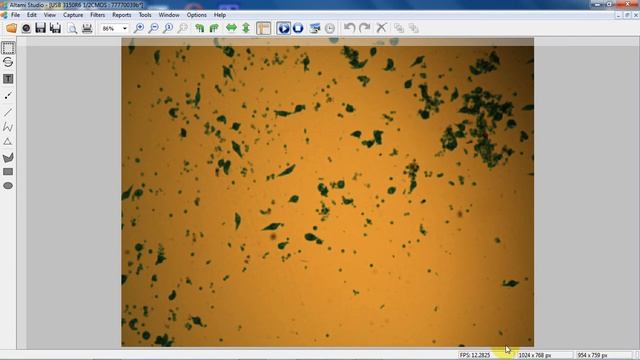Click the Save All double-floppy icon

(55, 28)
